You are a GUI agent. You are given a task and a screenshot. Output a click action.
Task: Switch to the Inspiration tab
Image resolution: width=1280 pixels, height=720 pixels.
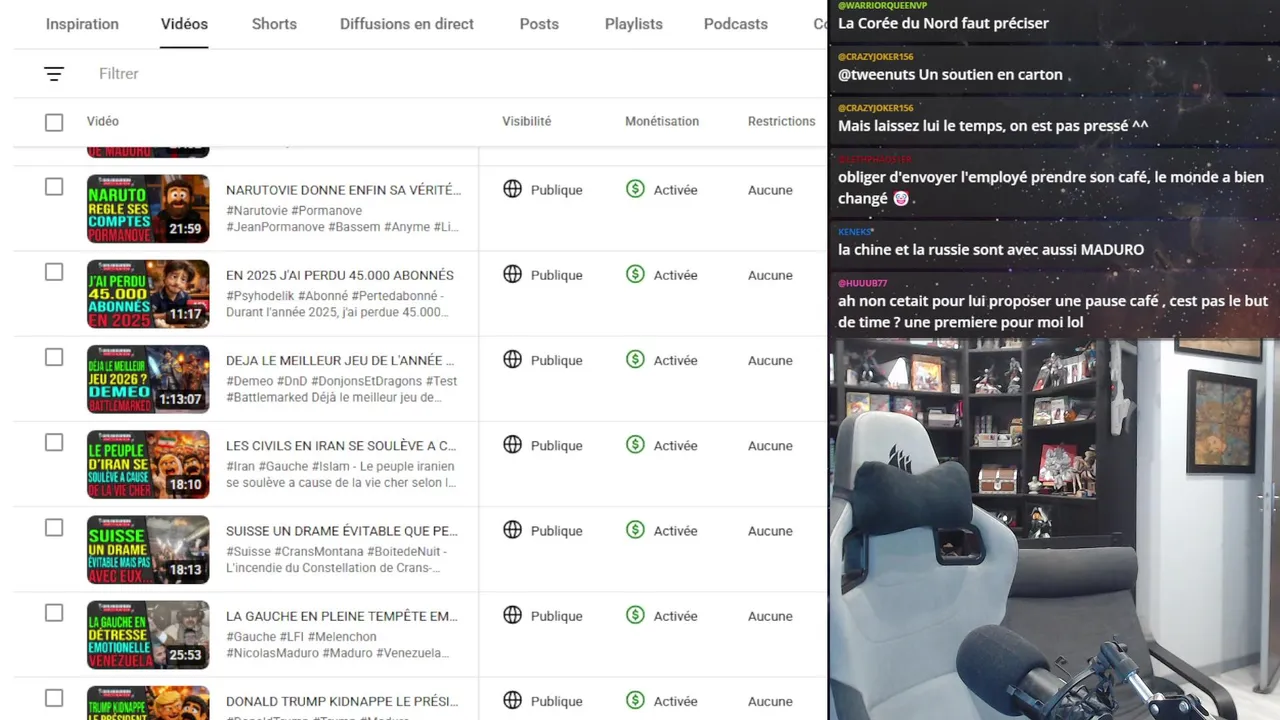point(82,24)
